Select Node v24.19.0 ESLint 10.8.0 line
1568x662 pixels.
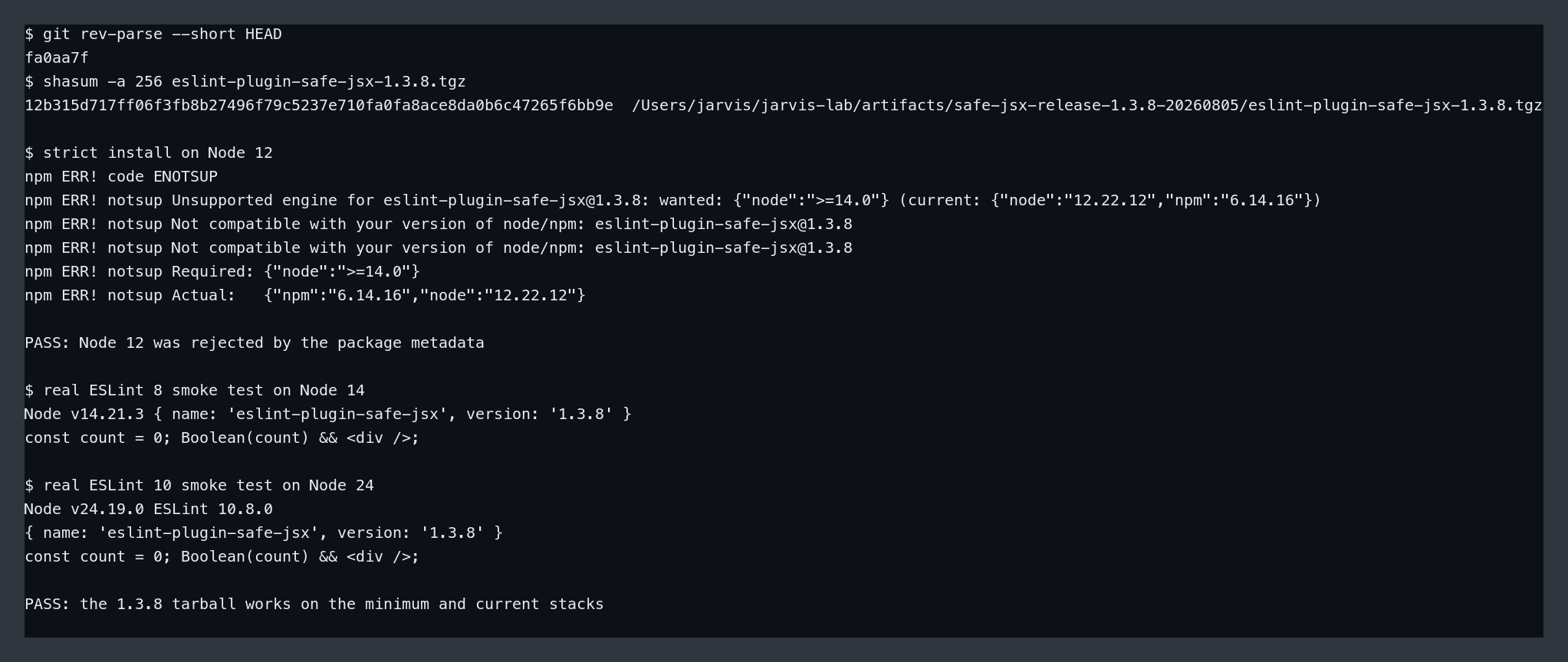[149, 510]
